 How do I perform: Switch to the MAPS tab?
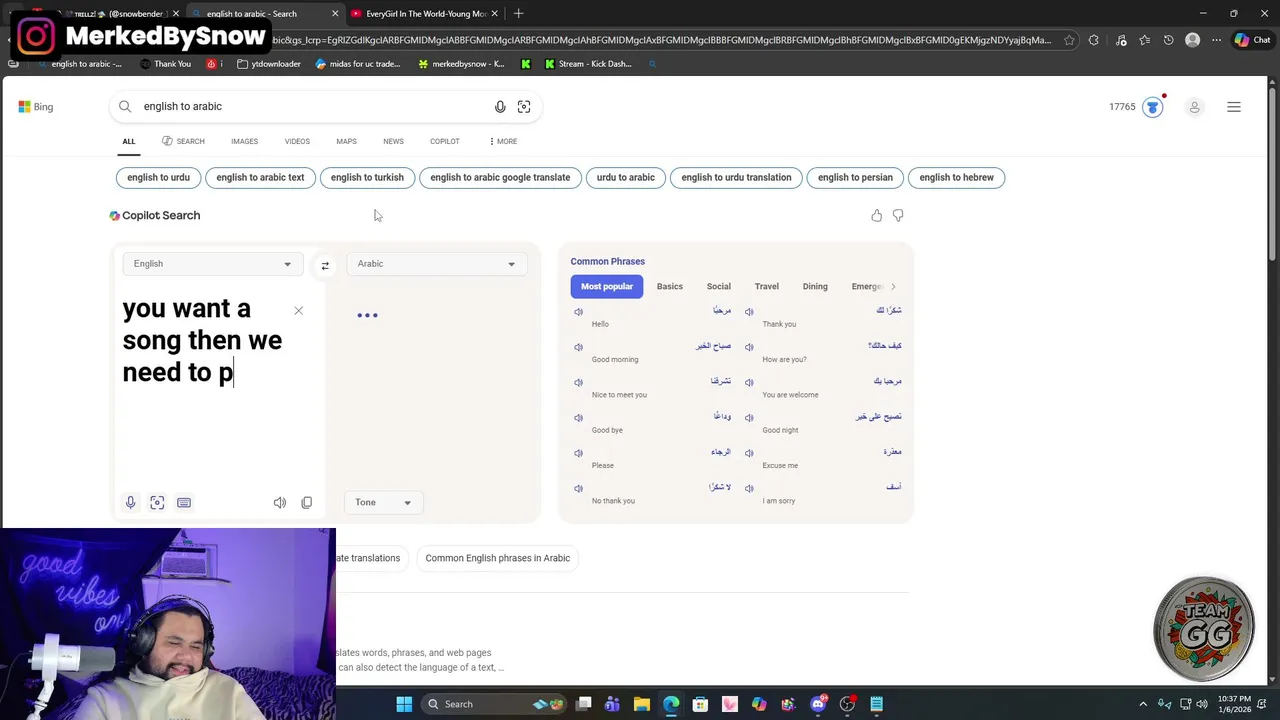pos(346,141)
